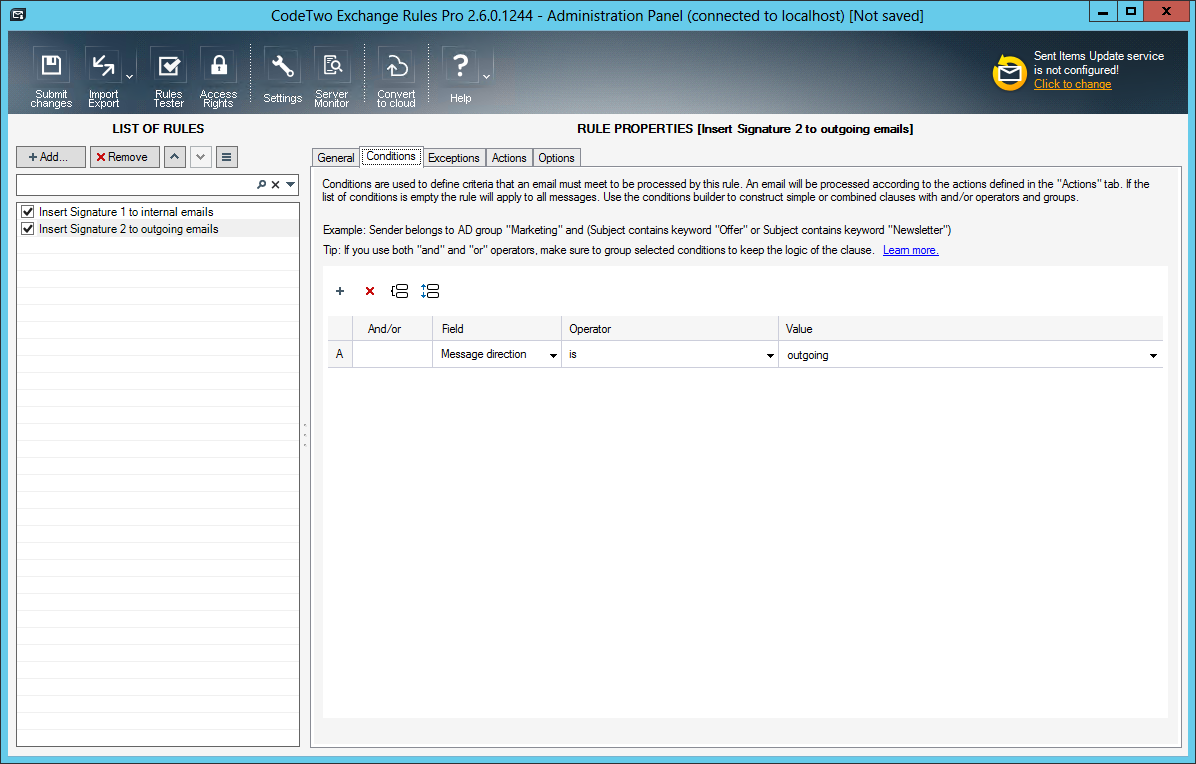1196x764 pixels.
Task: Open the 'outgoing' value dropdown
Action: tap(1153, 355)
